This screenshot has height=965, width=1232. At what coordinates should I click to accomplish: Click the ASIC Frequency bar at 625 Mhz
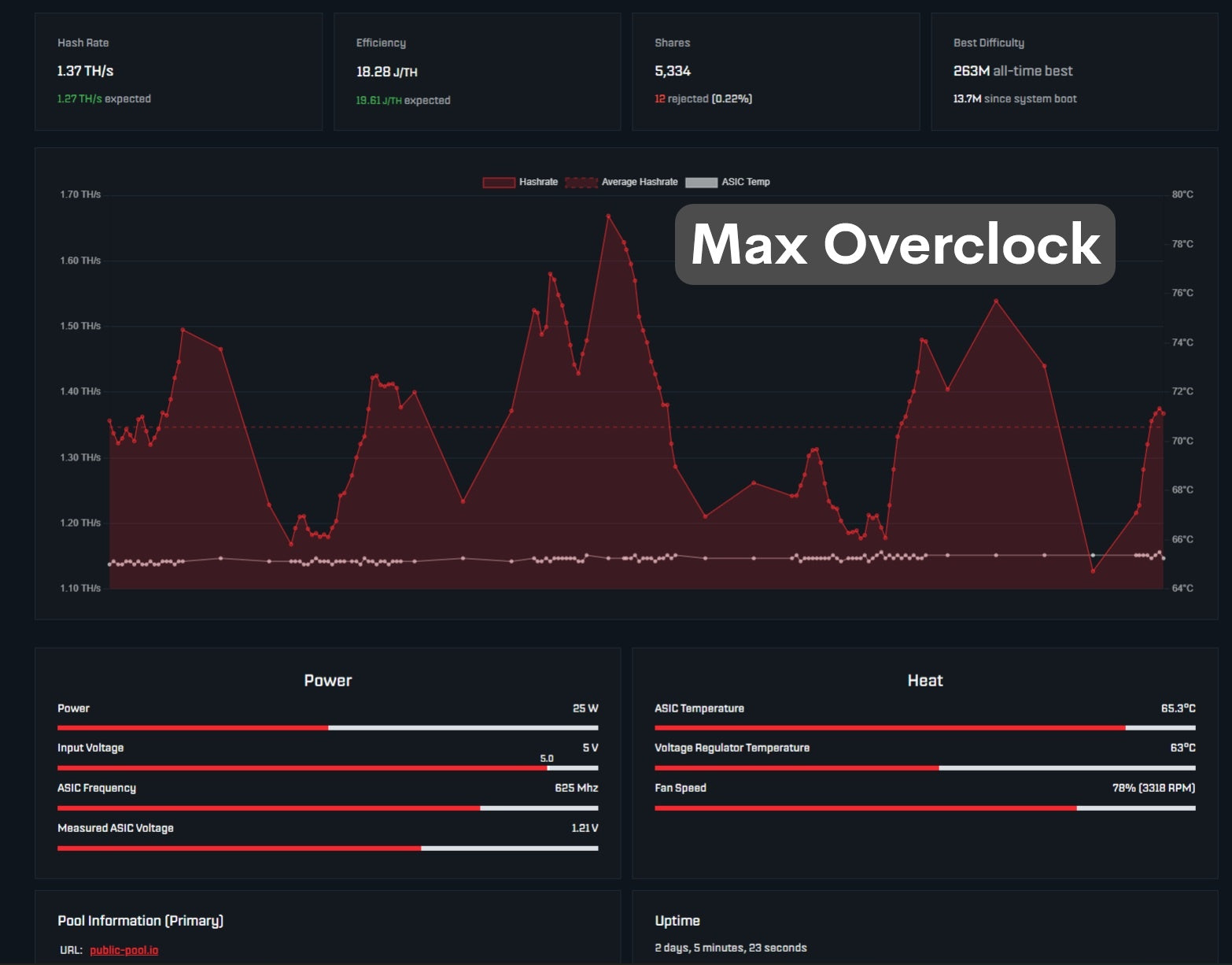327,808
